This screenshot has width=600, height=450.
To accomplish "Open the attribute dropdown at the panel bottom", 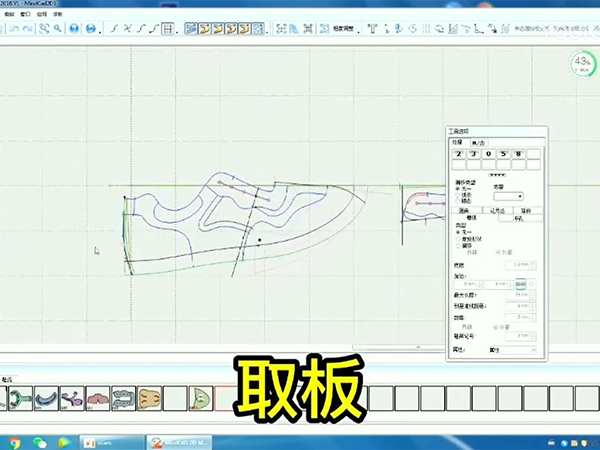I will click(512, 350).
